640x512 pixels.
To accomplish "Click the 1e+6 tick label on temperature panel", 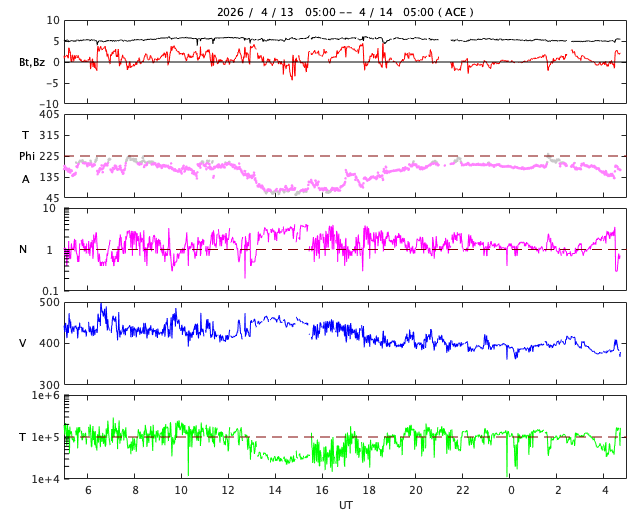I will pyautogui.click(x=45, y=396).
